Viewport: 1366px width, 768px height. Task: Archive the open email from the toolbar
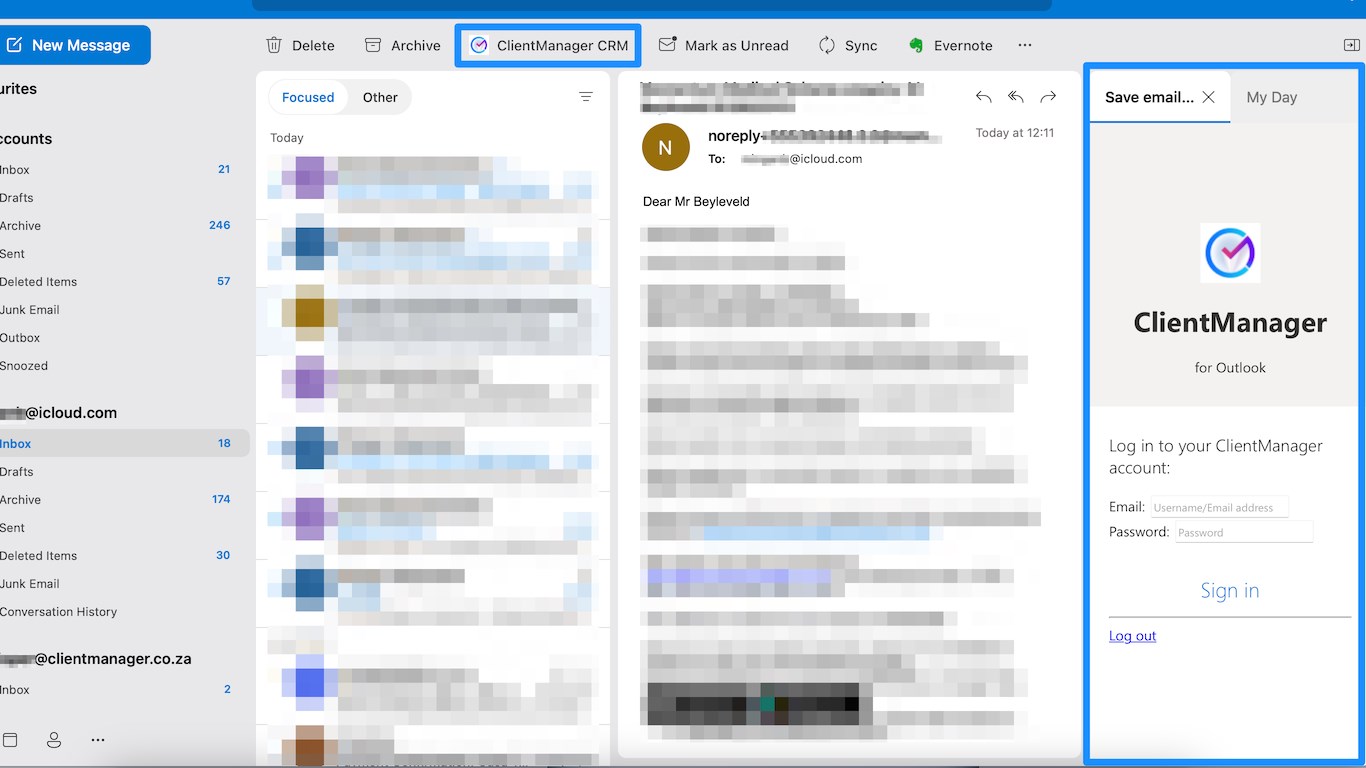pos(402,45)
